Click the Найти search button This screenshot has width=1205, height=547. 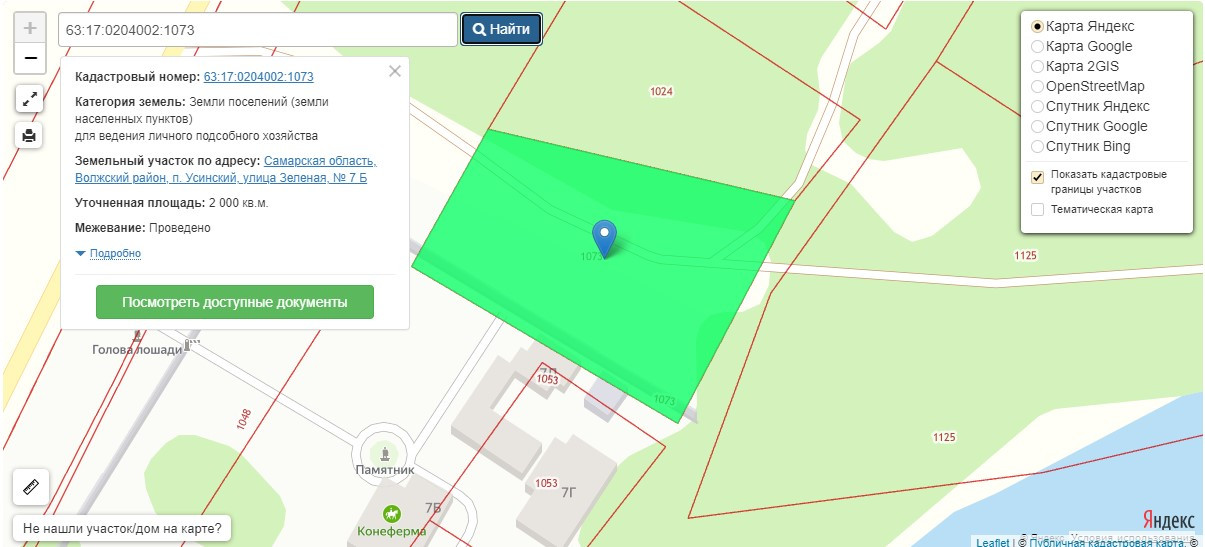click(x=501, y=29)
